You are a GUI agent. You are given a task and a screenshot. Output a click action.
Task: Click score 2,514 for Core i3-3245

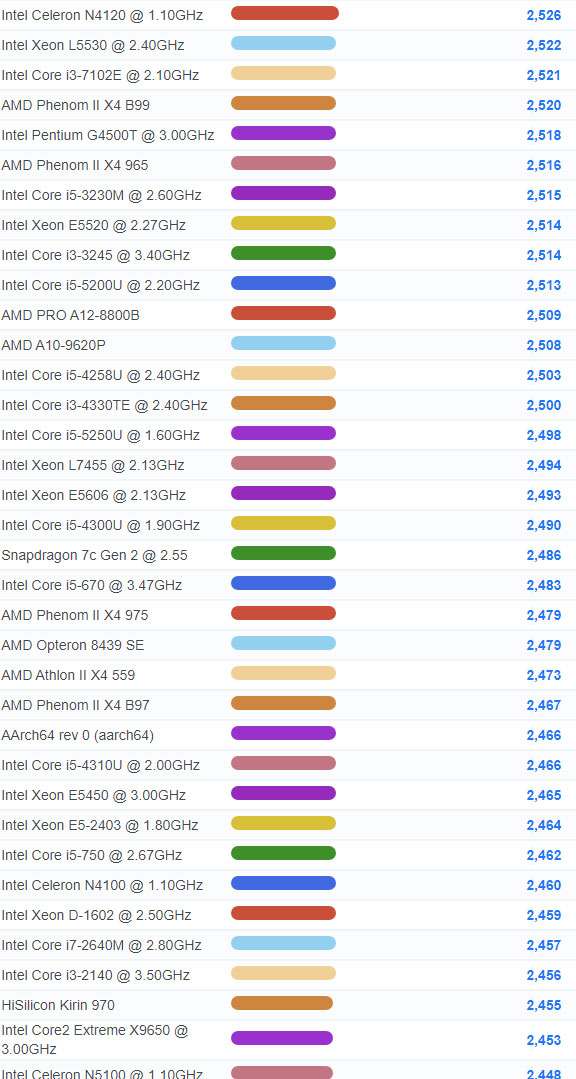544,255
